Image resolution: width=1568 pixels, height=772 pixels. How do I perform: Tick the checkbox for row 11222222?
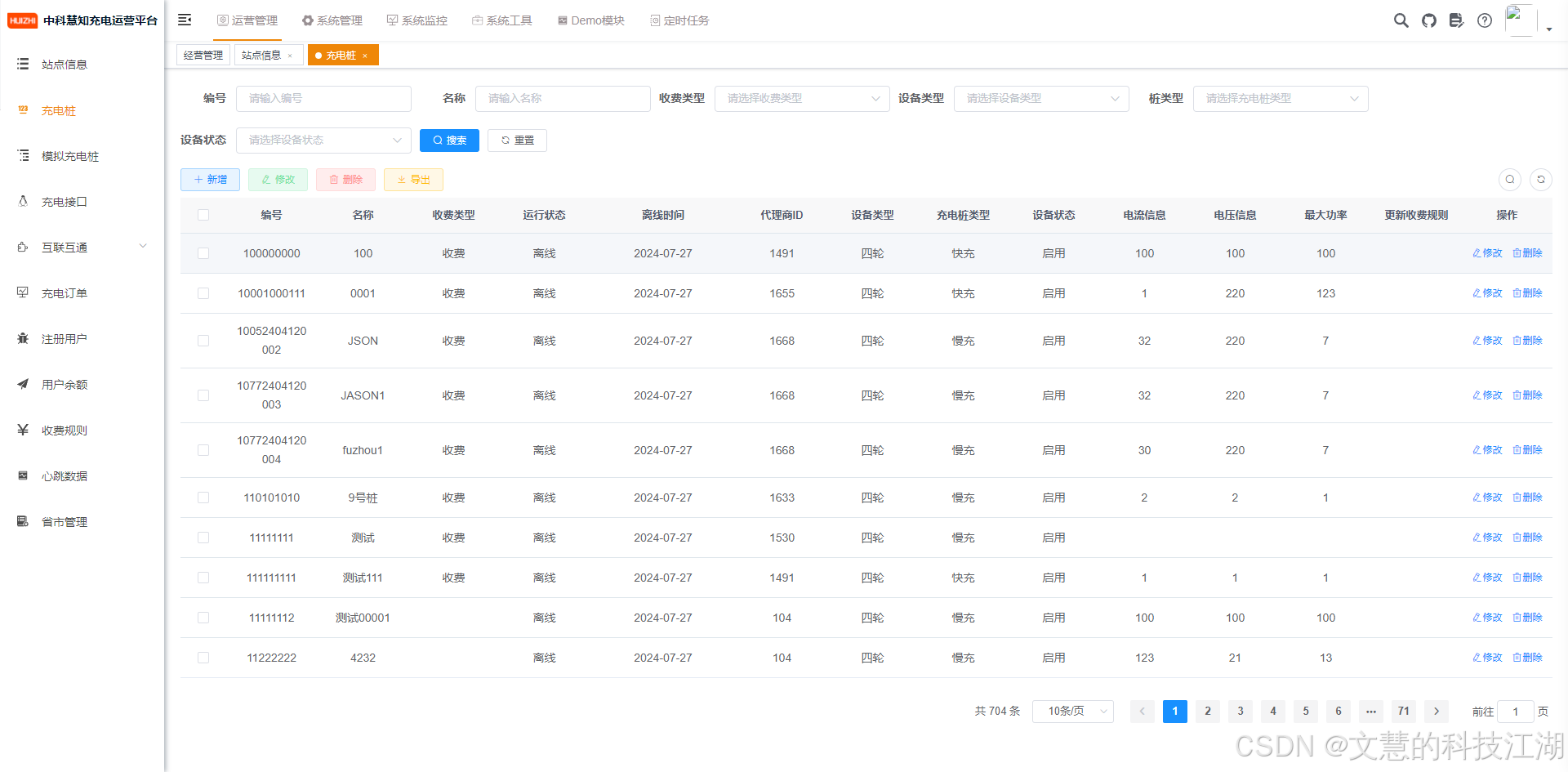tap(203, 658)
